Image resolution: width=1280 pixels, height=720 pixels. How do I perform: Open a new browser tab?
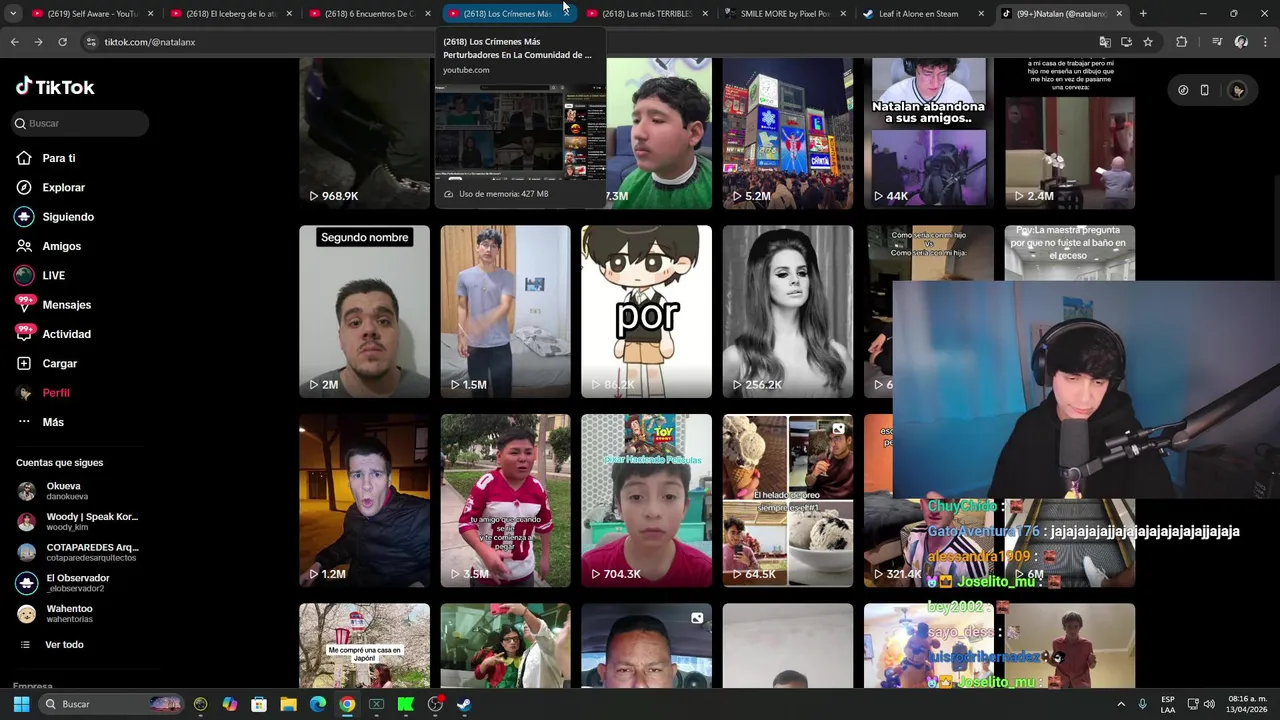(1143, 14)
